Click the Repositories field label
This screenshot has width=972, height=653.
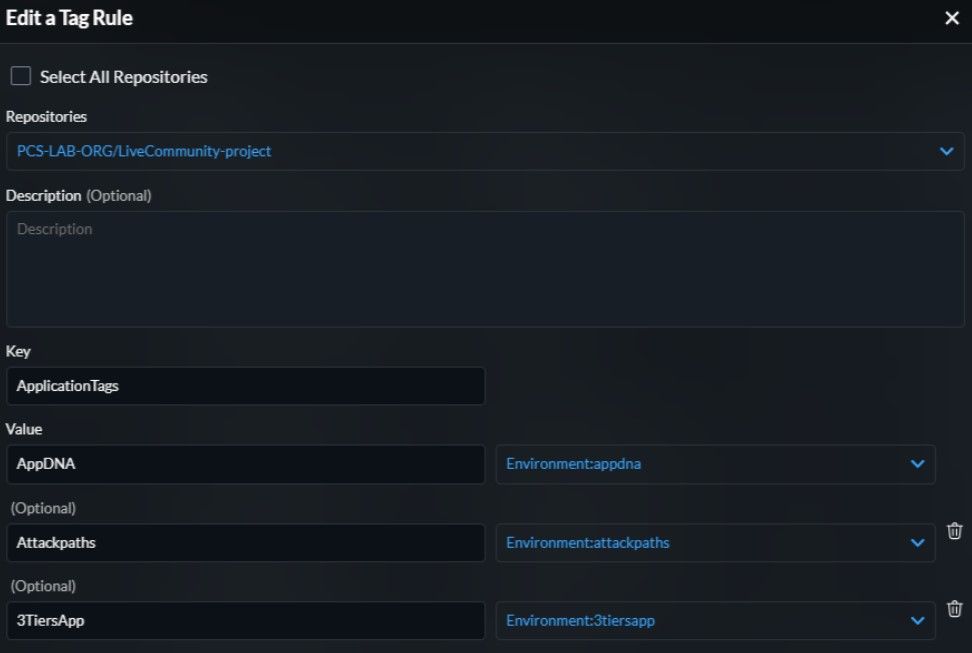tap(46, 117)
